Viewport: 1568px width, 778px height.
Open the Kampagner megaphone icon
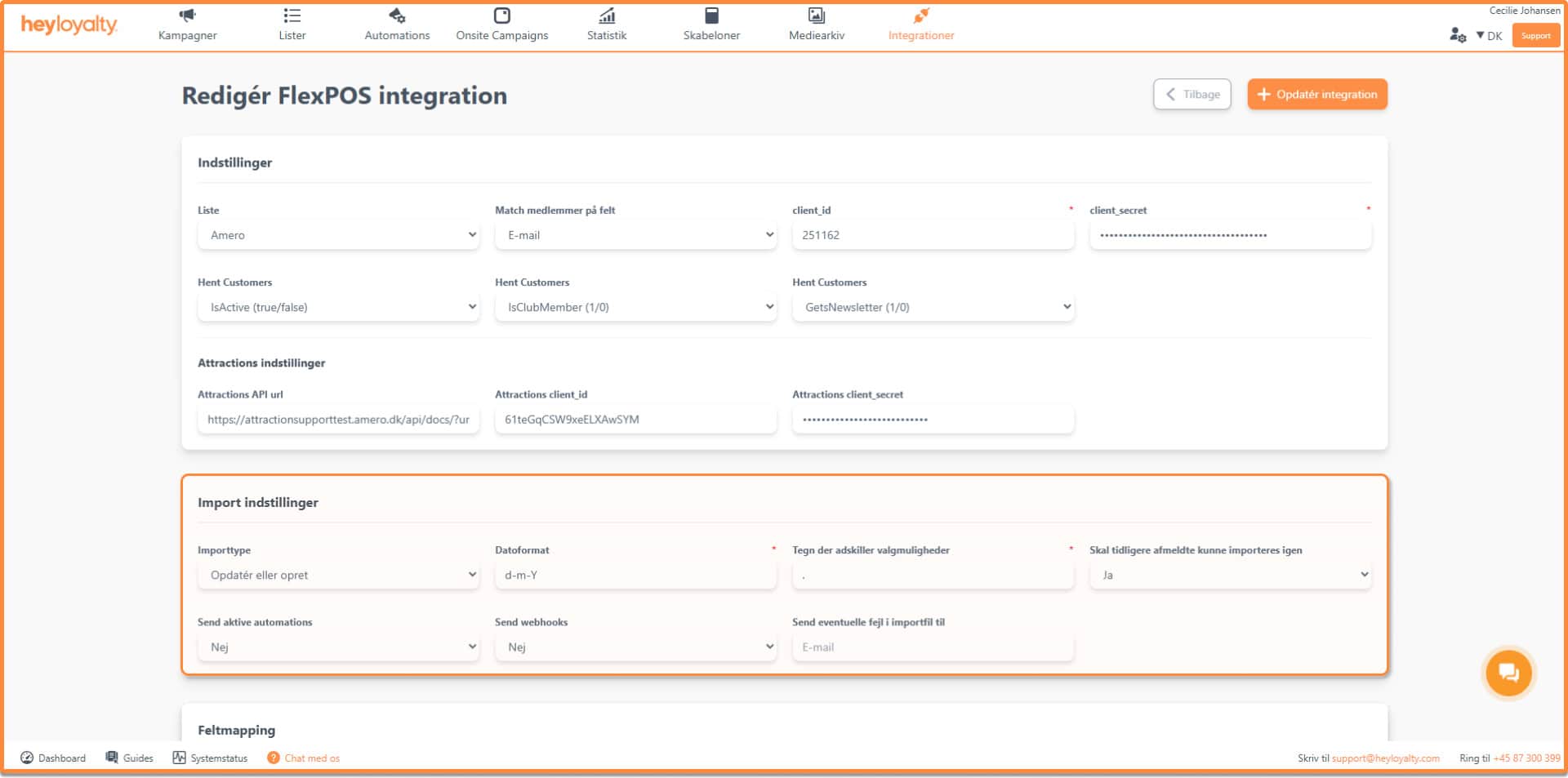pos(187,16)
